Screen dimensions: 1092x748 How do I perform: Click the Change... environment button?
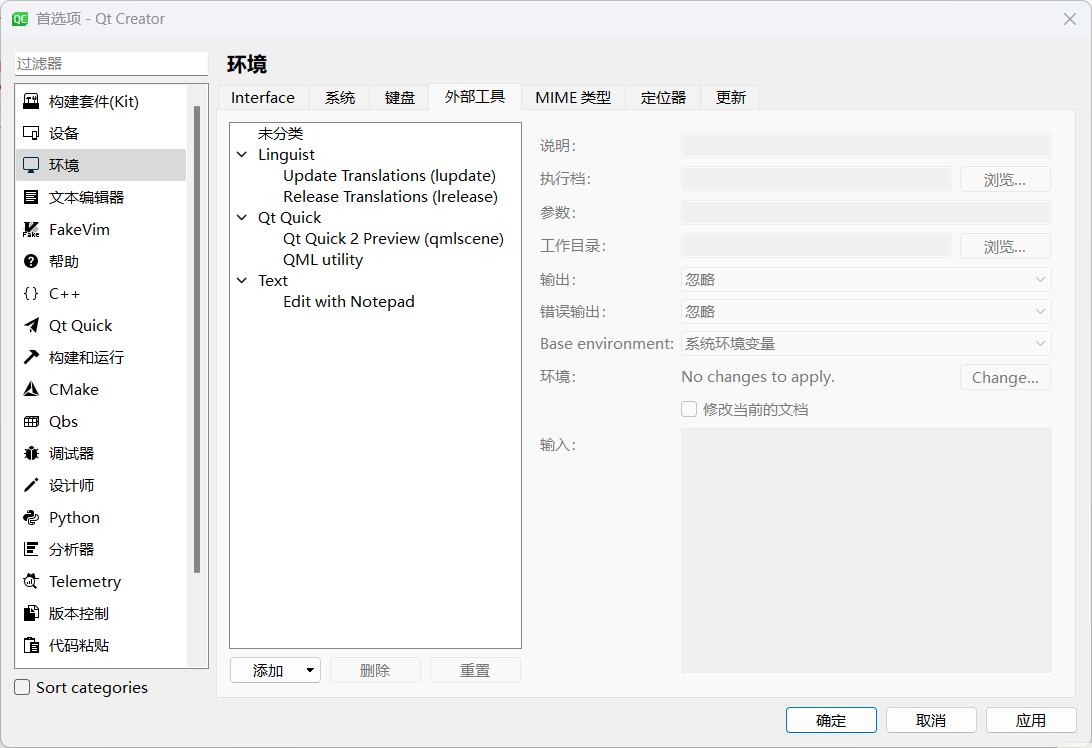coord(1005,377)
